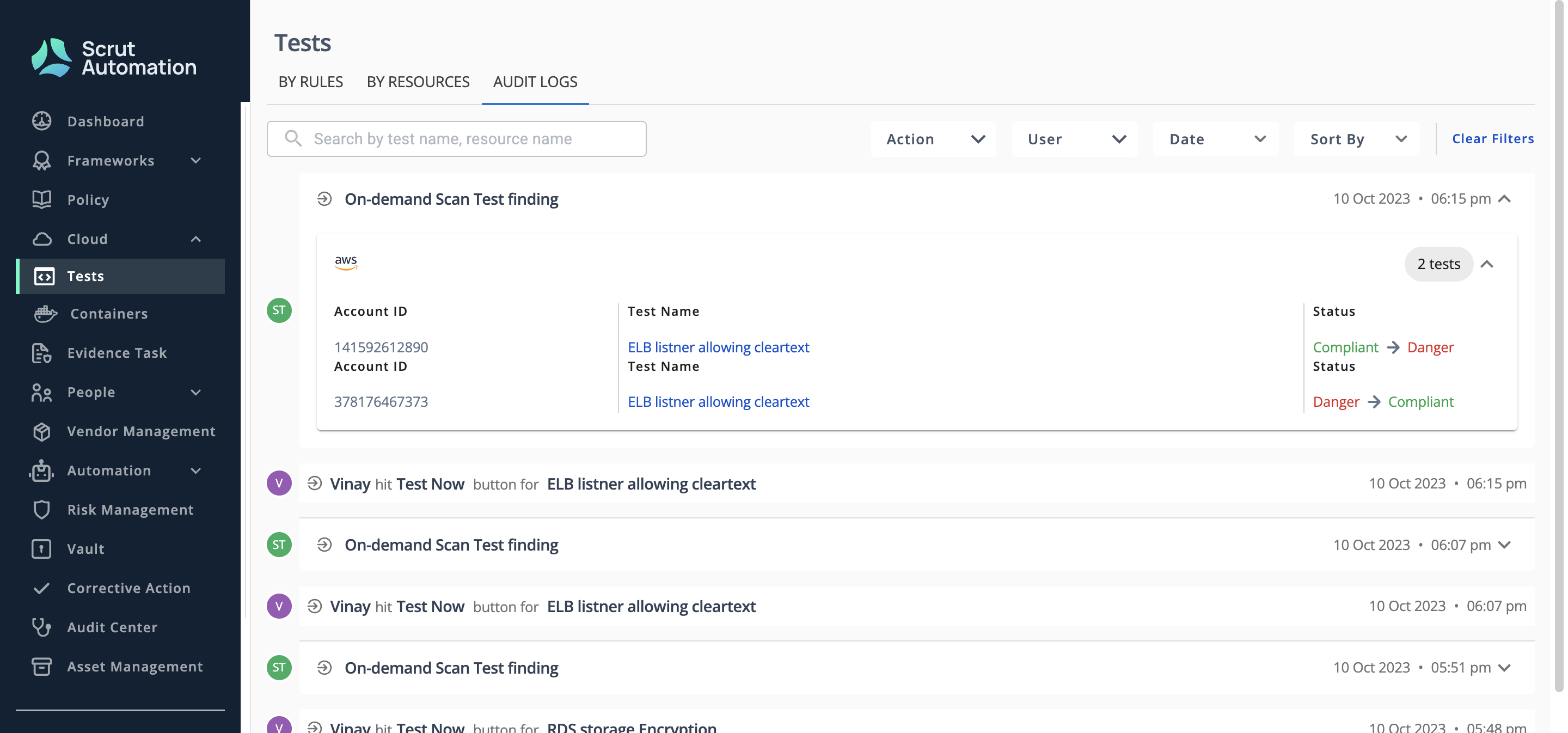The height and width of the screenshot is (733, 1568).
Task: Click the Danger to Compliant status
Action: tap(1383, 402)
